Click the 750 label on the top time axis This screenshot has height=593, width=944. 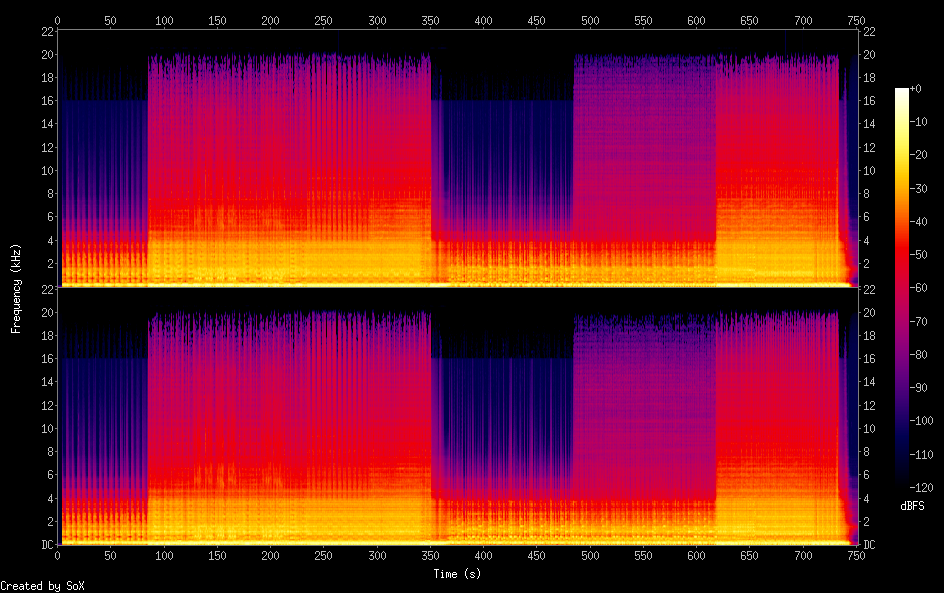(x=856, y=20)
